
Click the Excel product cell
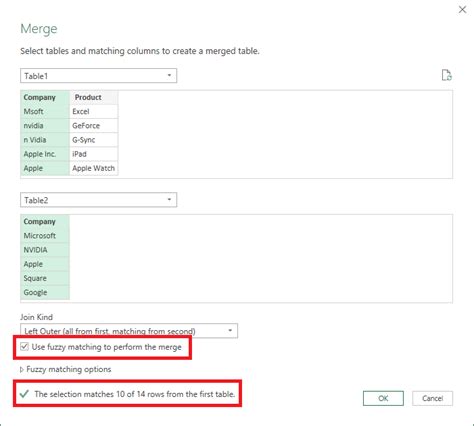tap(94, 111)
